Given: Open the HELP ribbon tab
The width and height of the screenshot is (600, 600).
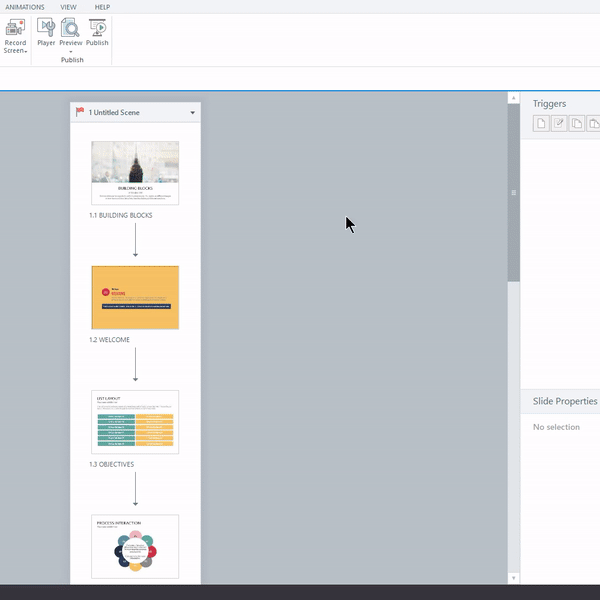Looking at the screenshot, I should coord(102,7).
